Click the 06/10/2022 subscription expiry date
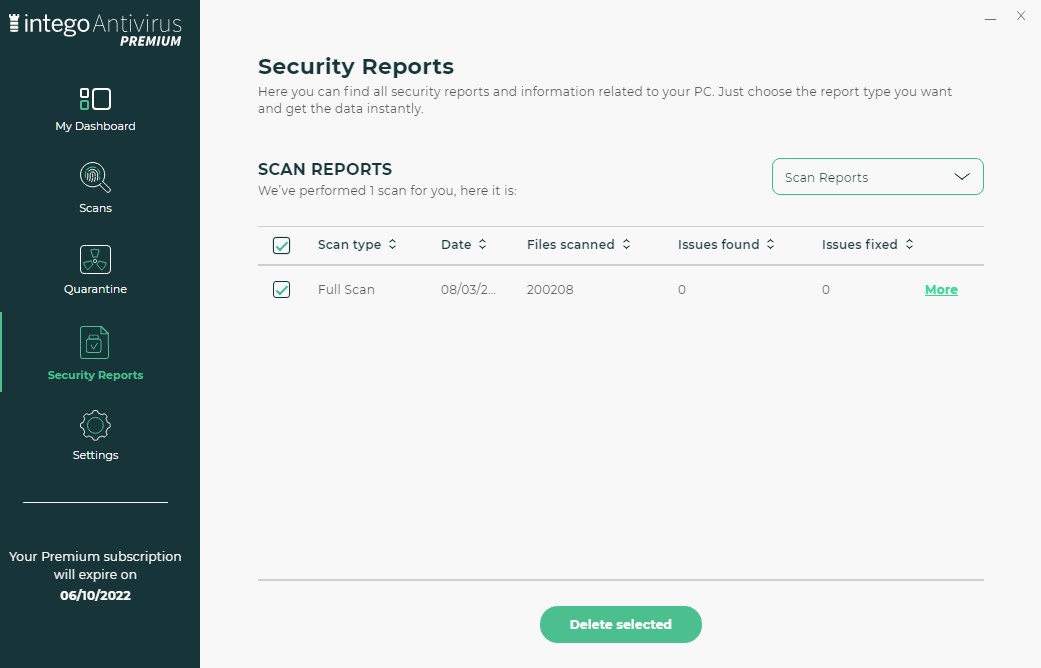The height and width of the screenshot is (668, 1041). coord(95,596)
